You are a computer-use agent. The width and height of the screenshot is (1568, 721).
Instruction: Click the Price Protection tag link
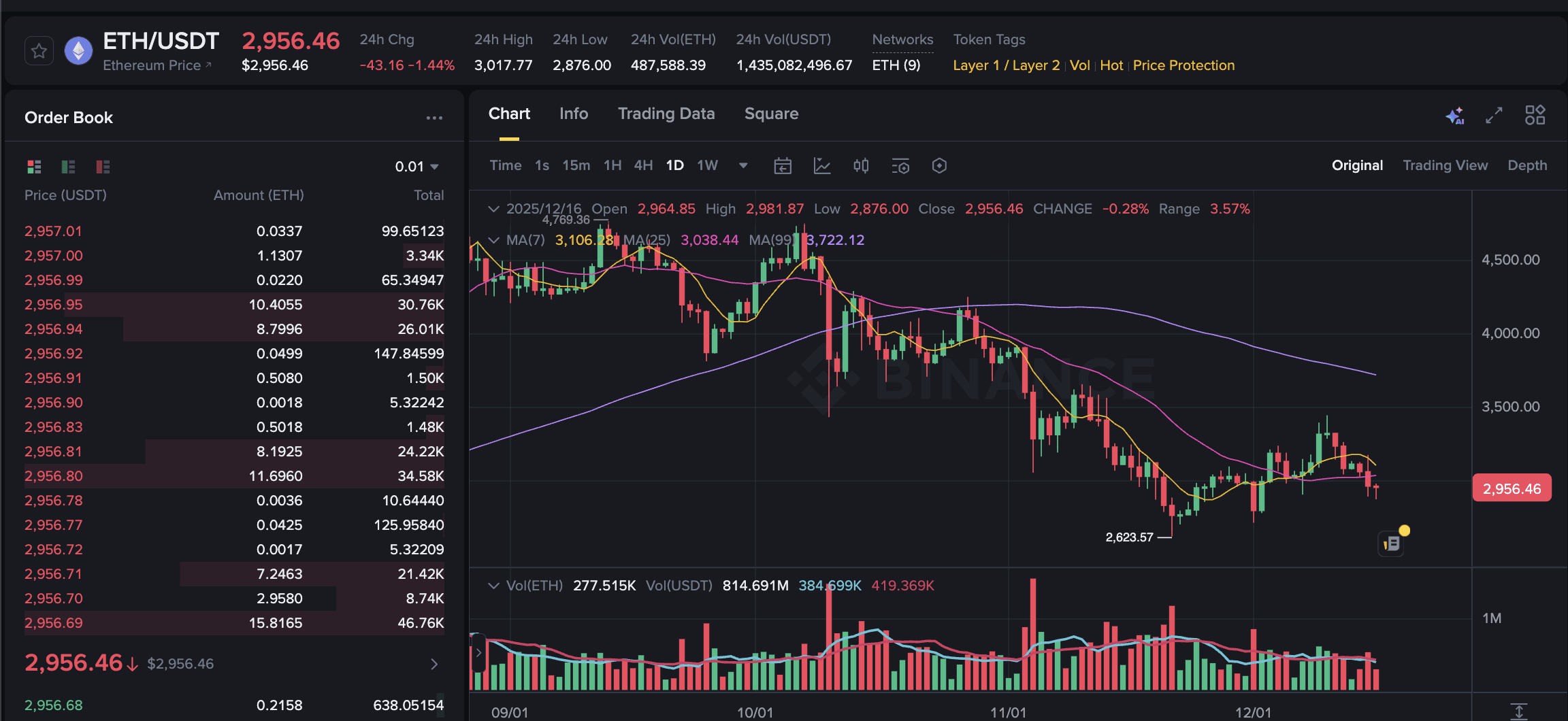[1183, 65]
